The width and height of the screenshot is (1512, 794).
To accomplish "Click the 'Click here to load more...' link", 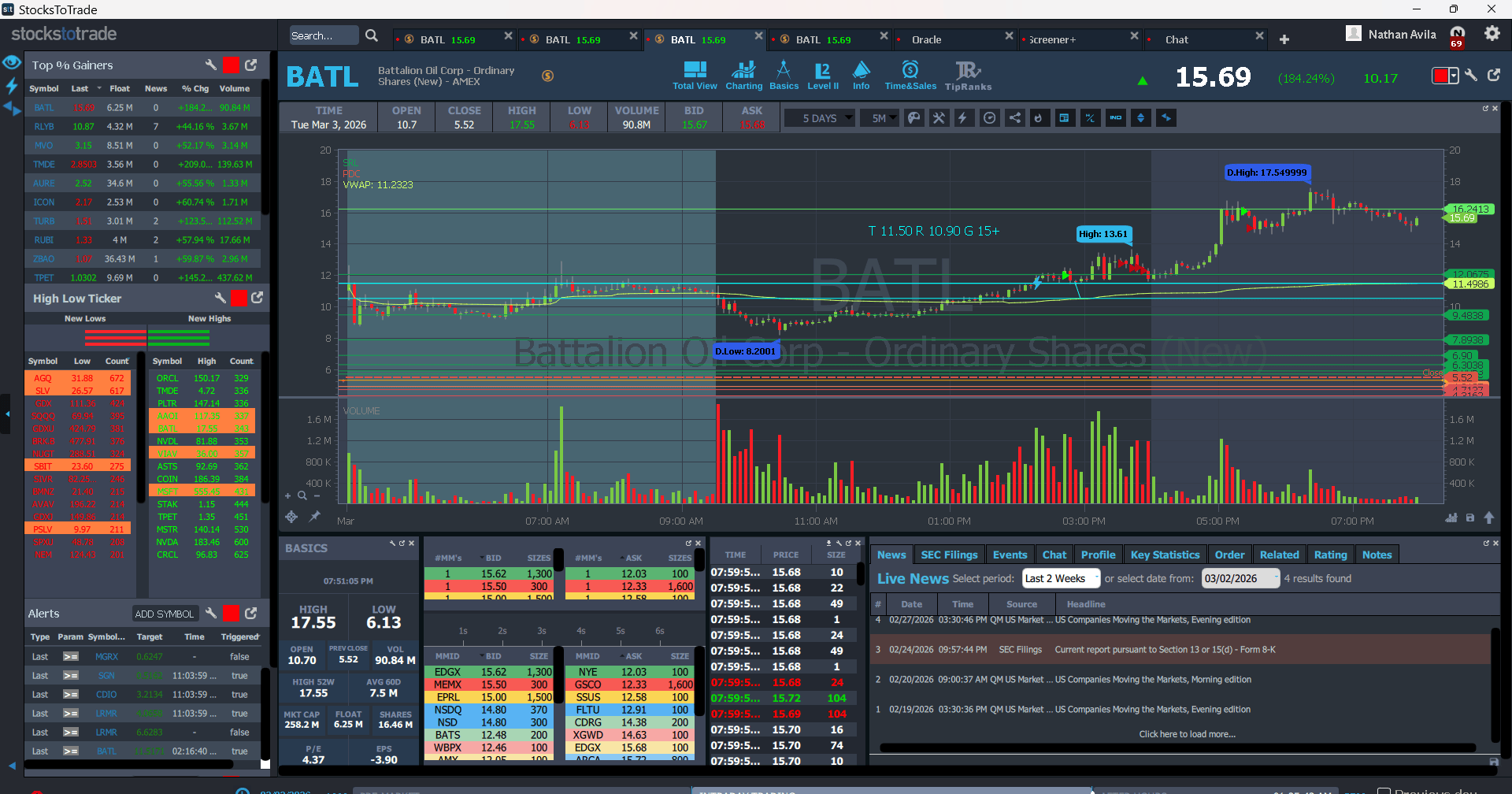I will [1187, 734].
